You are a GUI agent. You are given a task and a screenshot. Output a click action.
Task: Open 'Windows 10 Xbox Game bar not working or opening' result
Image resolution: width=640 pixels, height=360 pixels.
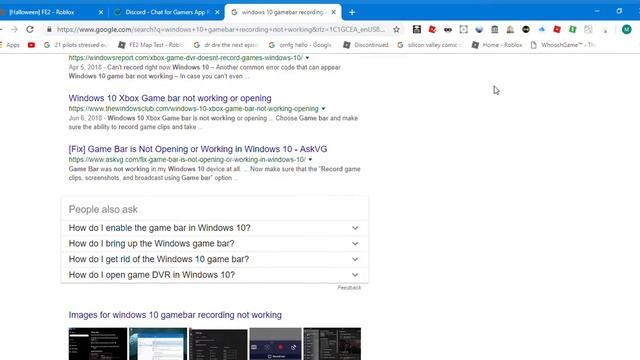tap(170, 98)
